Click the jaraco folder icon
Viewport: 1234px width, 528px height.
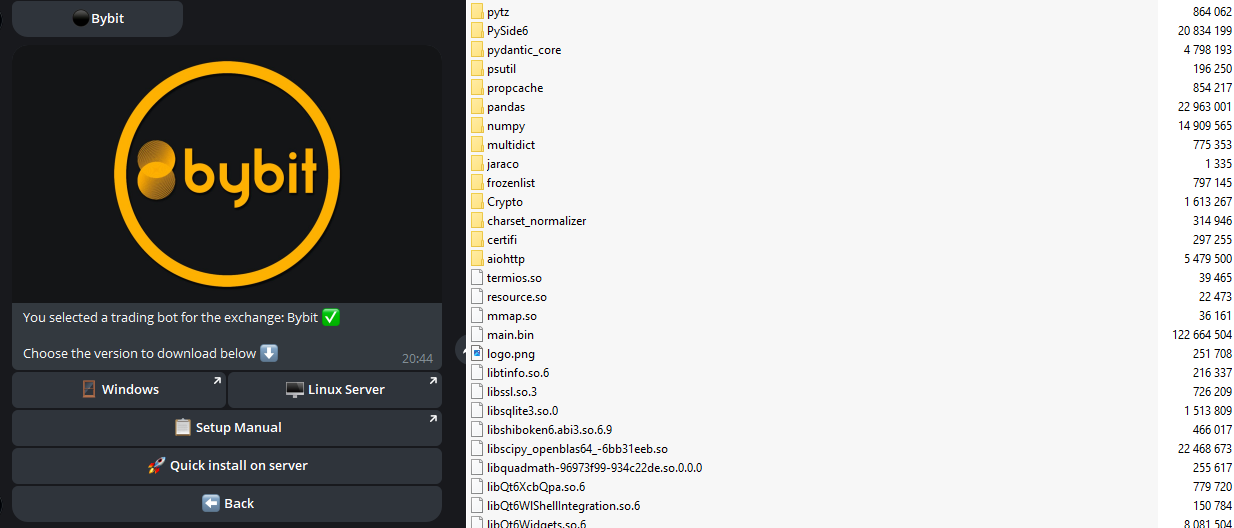point(477,164)
